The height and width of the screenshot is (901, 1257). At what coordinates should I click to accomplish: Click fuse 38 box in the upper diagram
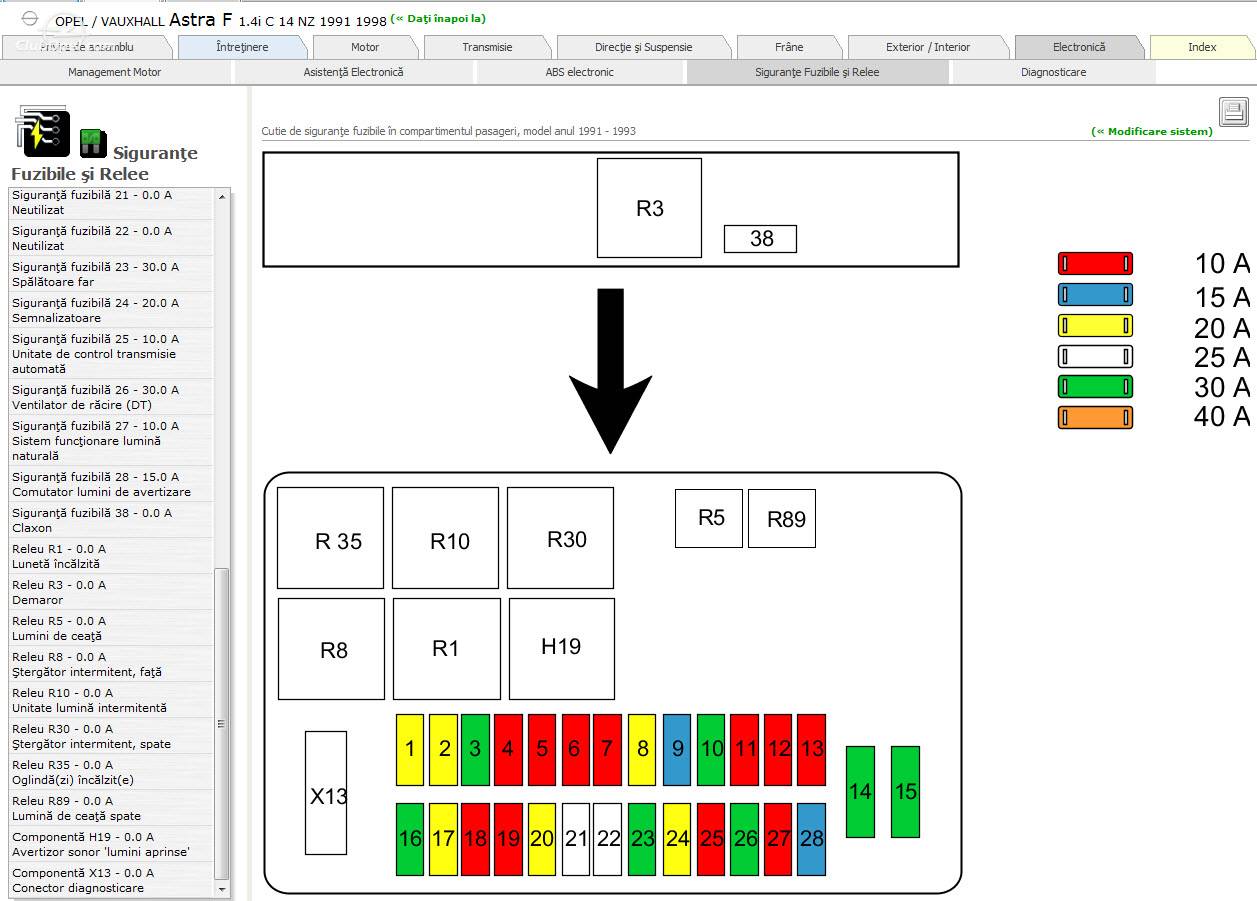tap(760, 238)
